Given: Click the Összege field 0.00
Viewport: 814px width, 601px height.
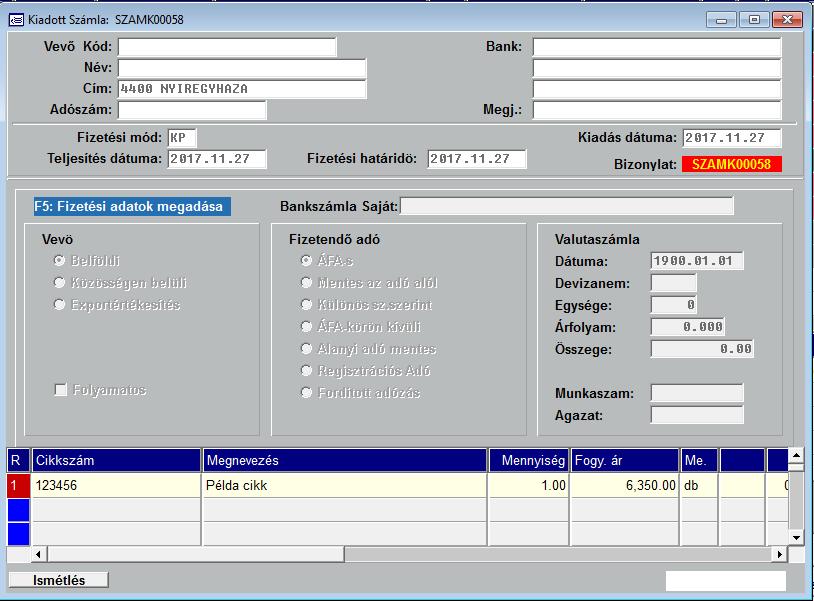Looking at the screenshot, I should (x=702, y=349).
